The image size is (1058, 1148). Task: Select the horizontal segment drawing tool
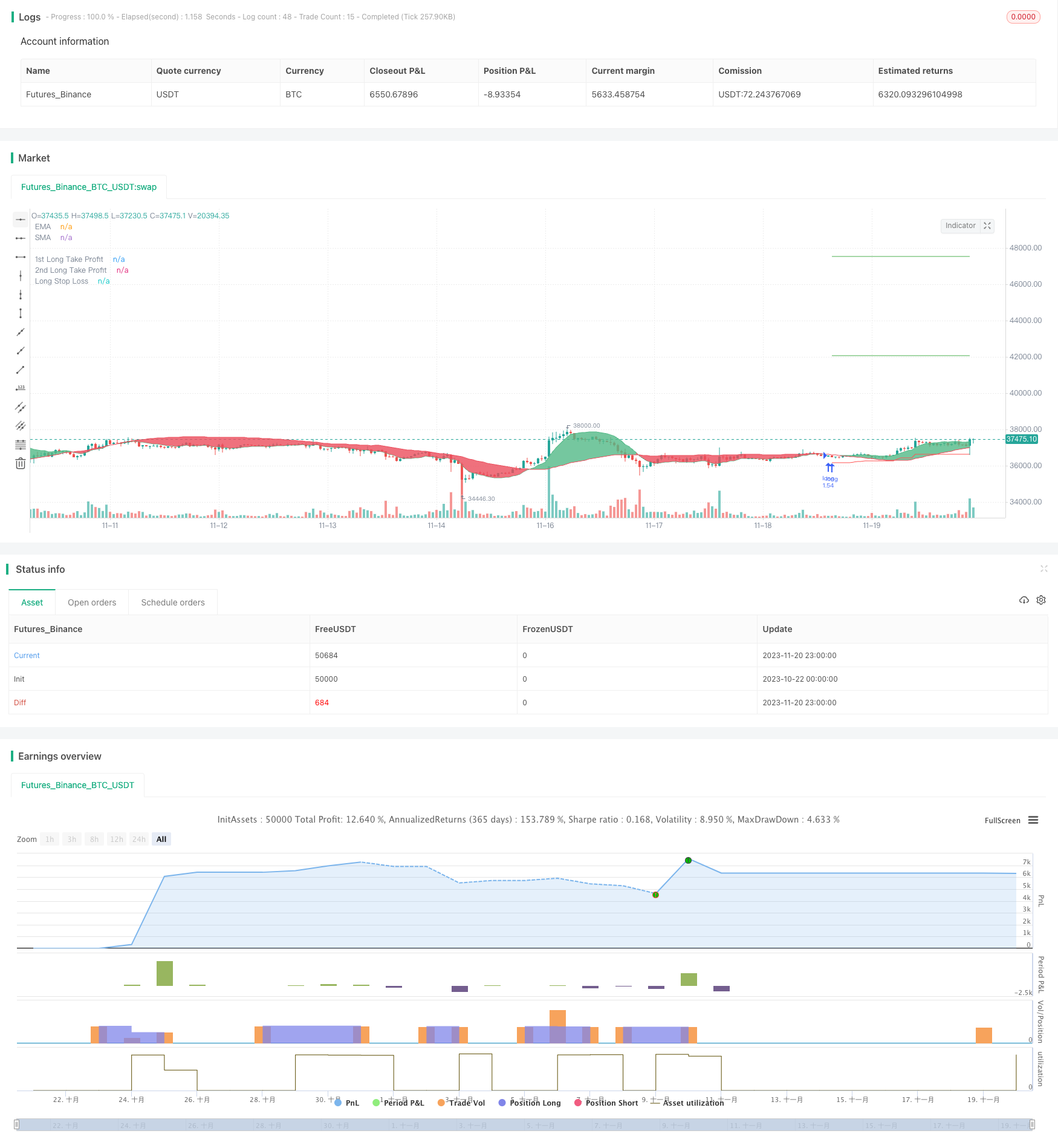tap(21, 257)
